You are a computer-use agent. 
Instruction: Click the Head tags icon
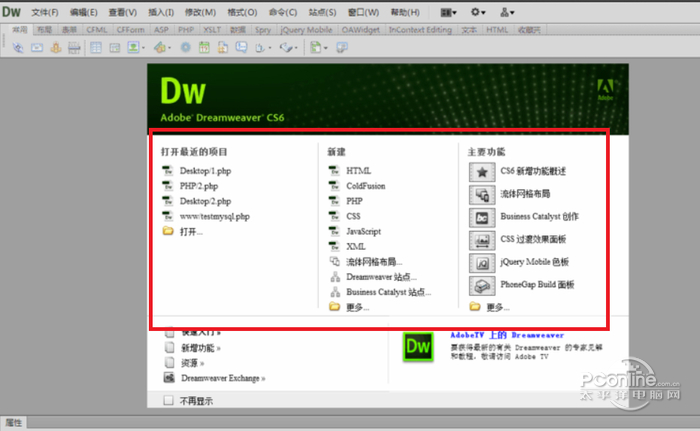(x=260, y=47)
